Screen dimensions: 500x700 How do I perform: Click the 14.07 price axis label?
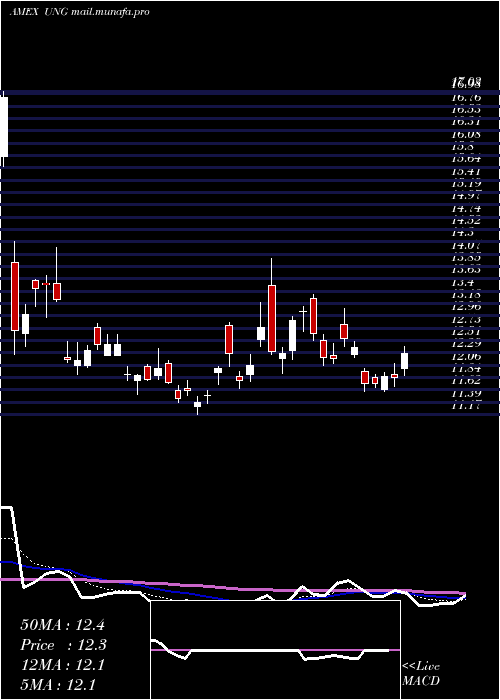(x=466, y=245)
